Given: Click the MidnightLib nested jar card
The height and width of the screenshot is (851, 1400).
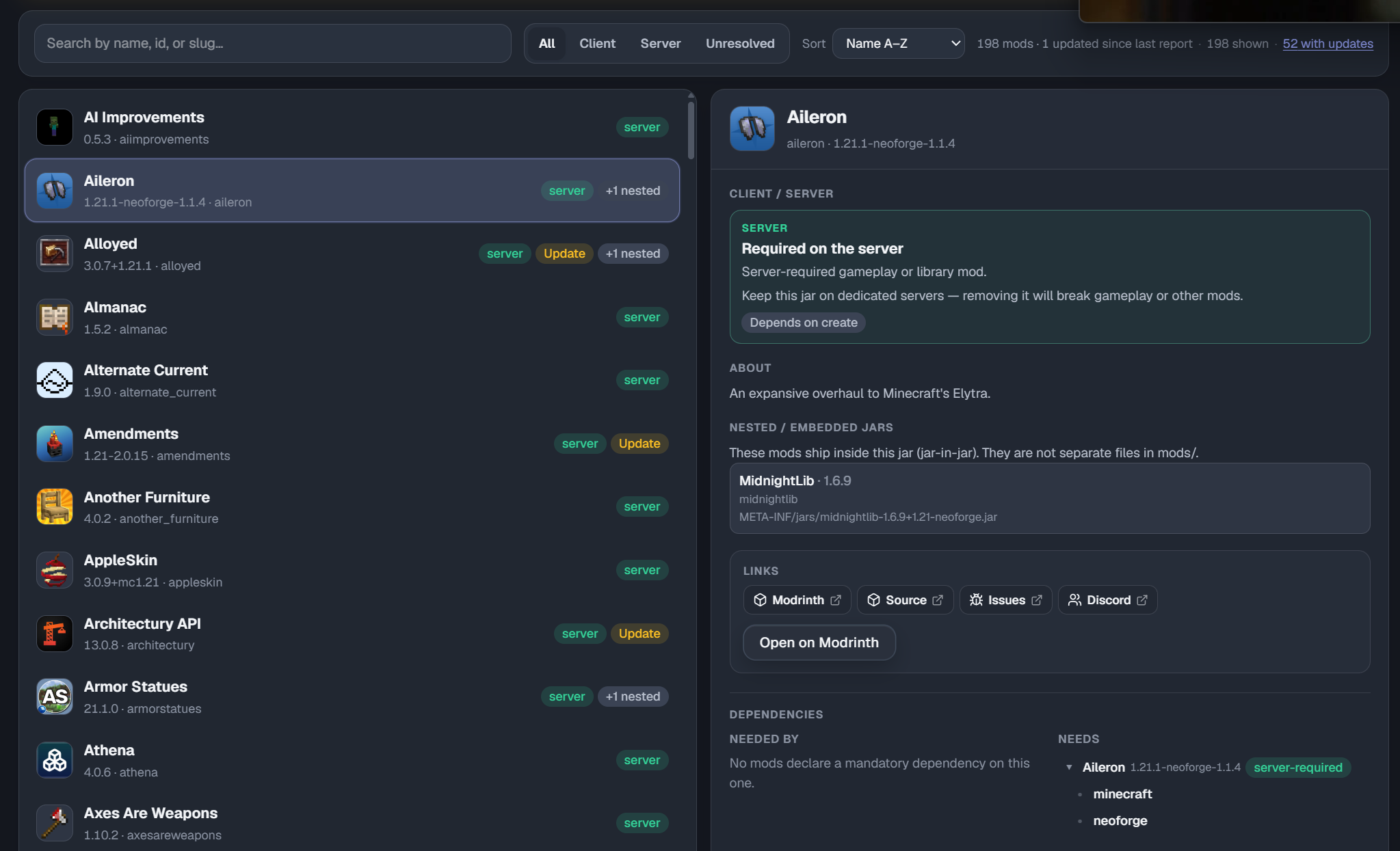Looking at the screenshot, I should coord(1049,498).
